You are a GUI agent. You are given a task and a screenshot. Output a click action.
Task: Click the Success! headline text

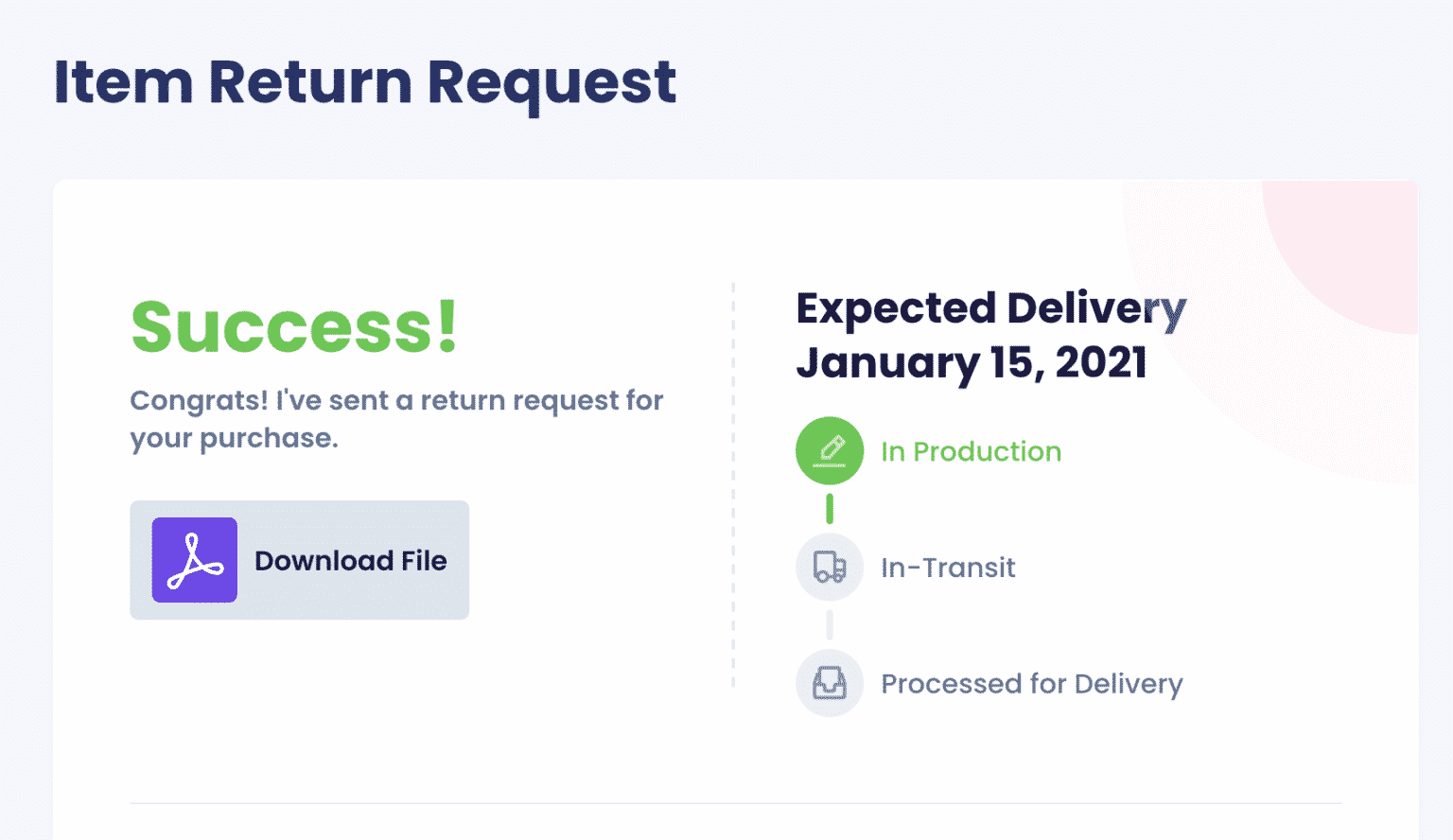point(294,328)
